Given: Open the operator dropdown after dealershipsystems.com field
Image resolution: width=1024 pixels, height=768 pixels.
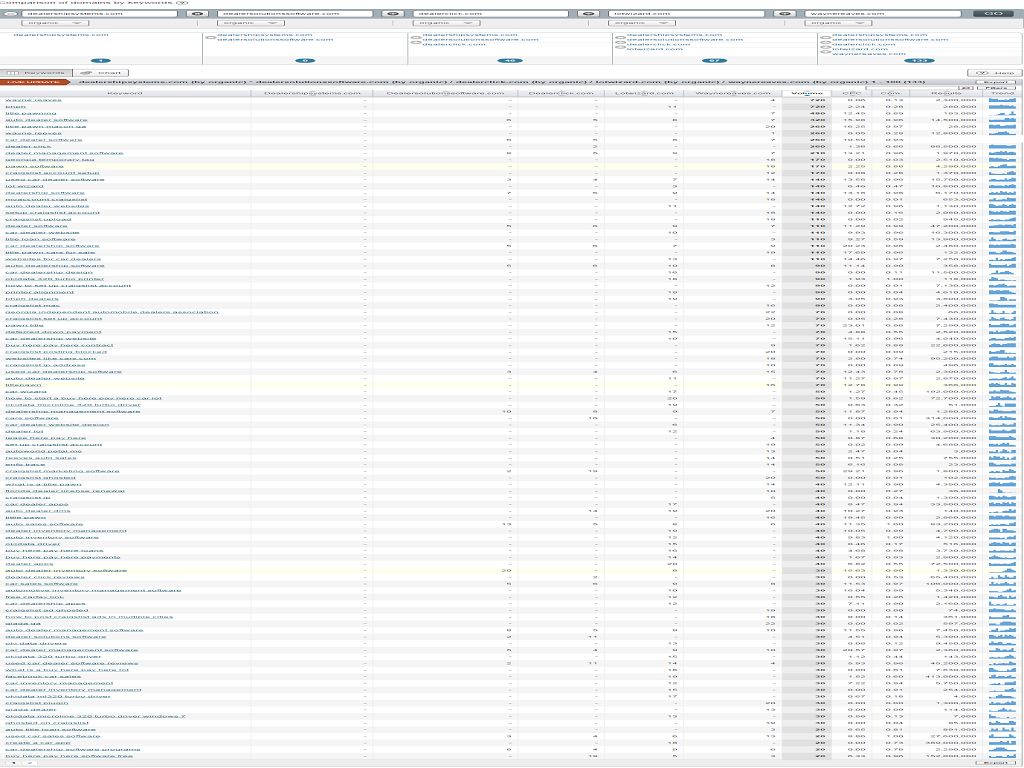Looking at the screenshot, I should pyautogui.click(x=197, y=13).
